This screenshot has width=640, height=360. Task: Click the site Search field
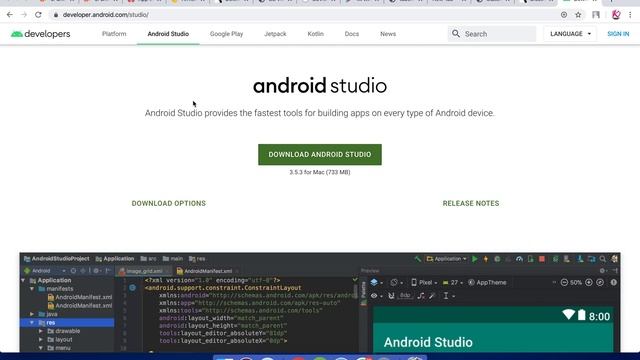point(492,34)
